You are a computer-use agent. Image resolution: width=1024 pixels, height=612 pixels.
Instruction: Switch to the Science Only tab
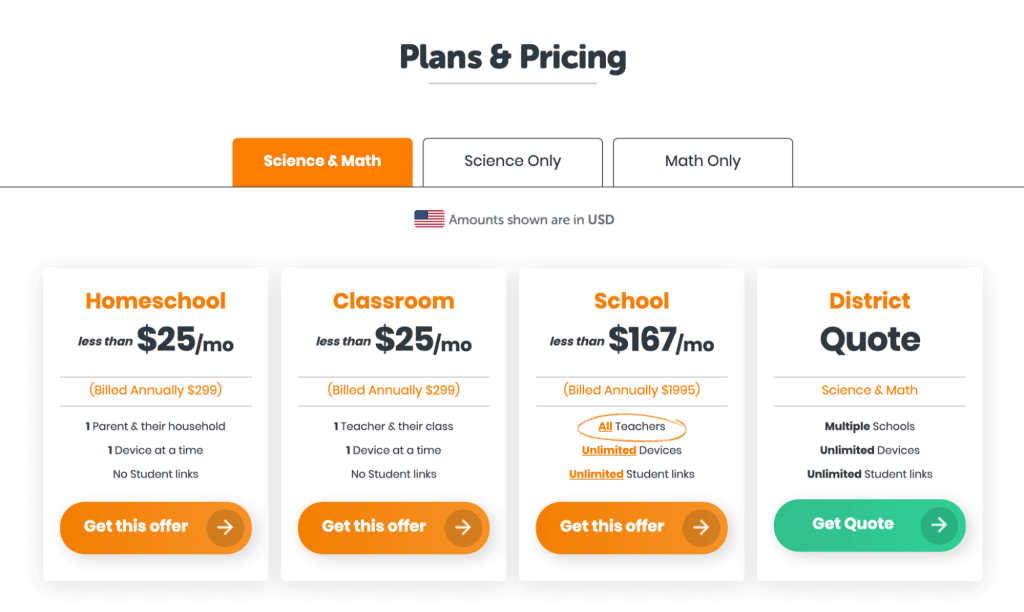coord(512,161)
